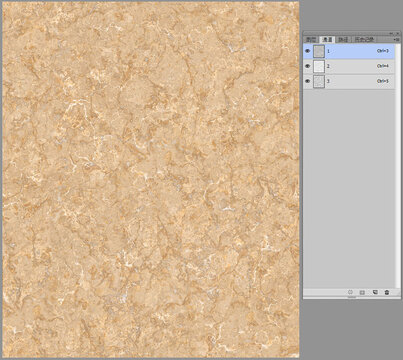Select channel row labeled 3
Viewport: 403px width, 360px height.
[349, 81]
